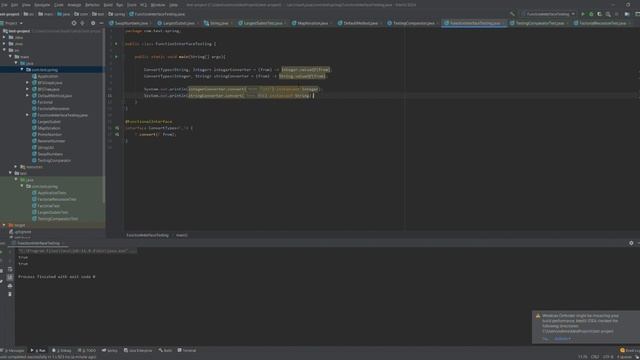640x360 pixels.
Task: Click the Debug bug icon in toolbar
Action: [591, 14]
